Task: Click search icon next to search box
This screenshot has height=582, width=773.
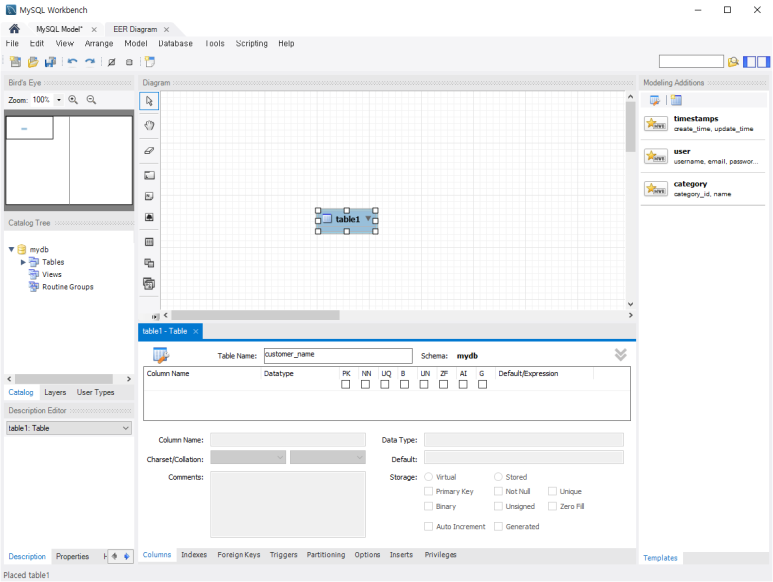Action: 733,62
